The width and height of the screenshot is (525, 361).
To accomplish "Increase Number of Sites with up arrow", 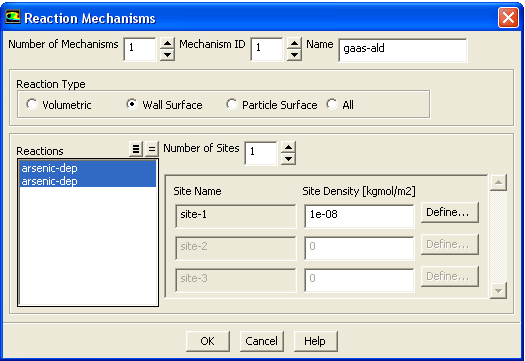I will coord(288,147).
